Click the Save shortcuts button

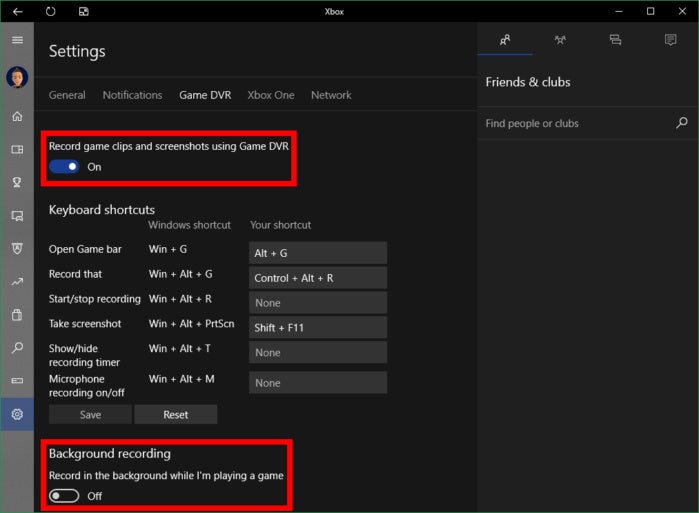(x=90, y=415)
